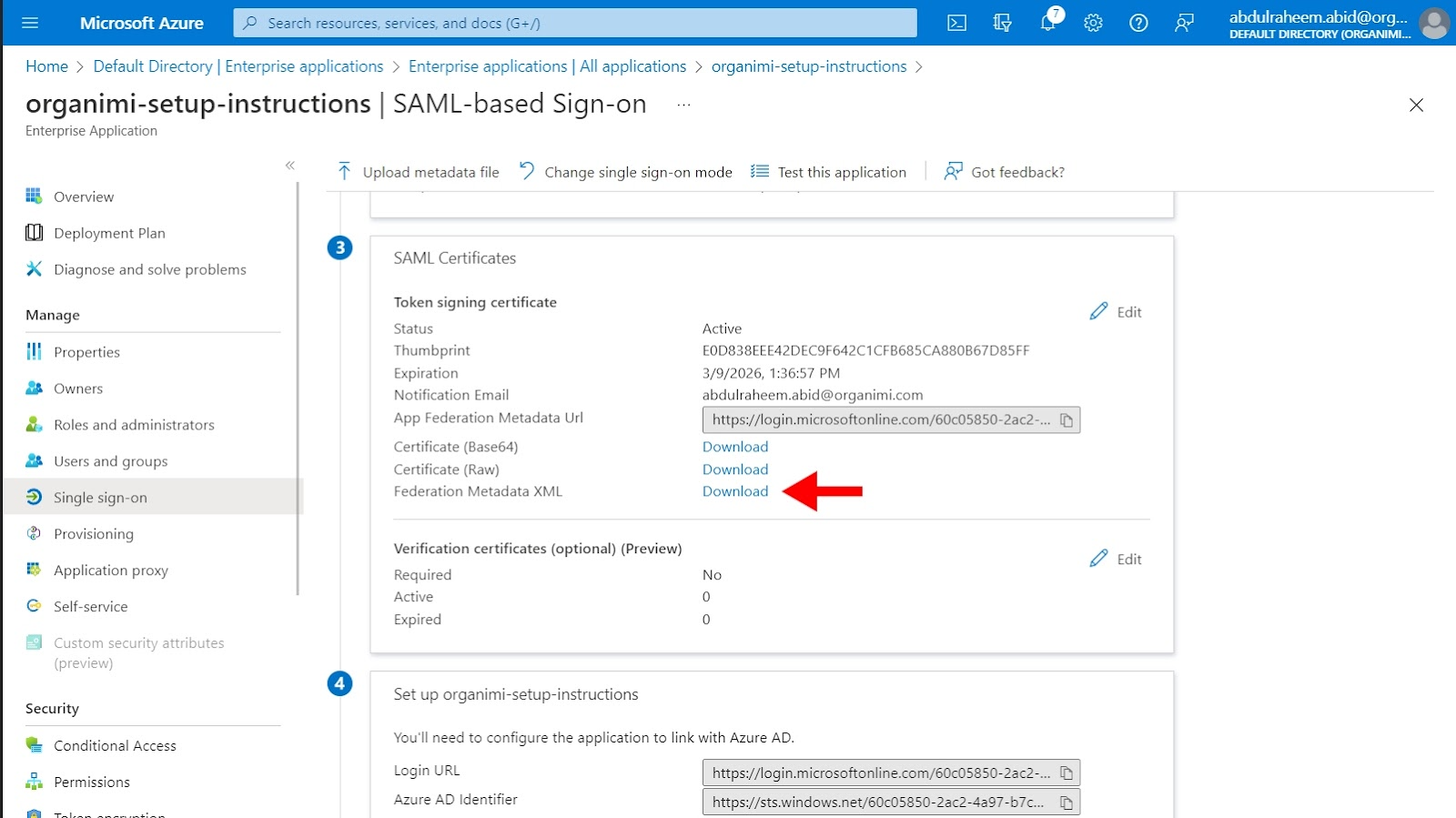This screenshot has width=1456, height=818.
Task: Open Deployment Plan in the sidebar
Action: coord(109,233)
